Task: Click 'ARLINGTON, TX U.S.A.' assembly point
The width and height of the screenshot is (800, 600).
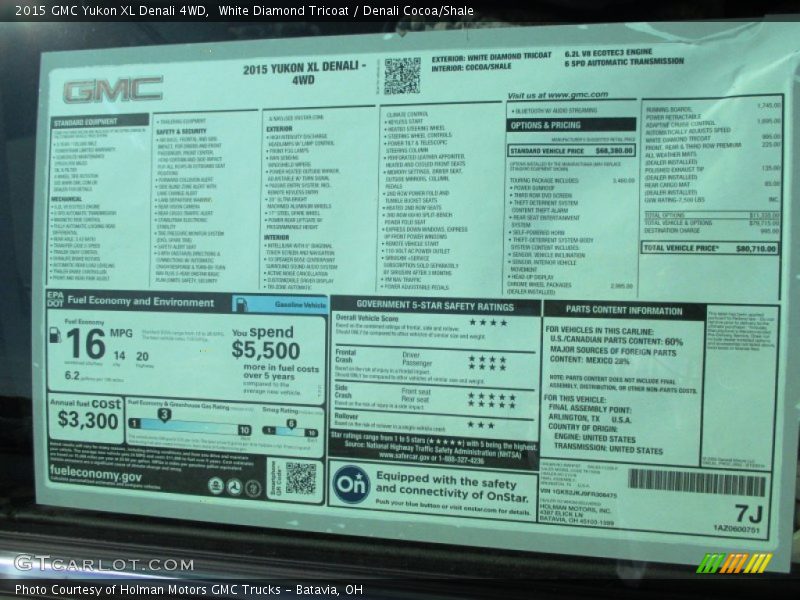Action: coord(590,419)
